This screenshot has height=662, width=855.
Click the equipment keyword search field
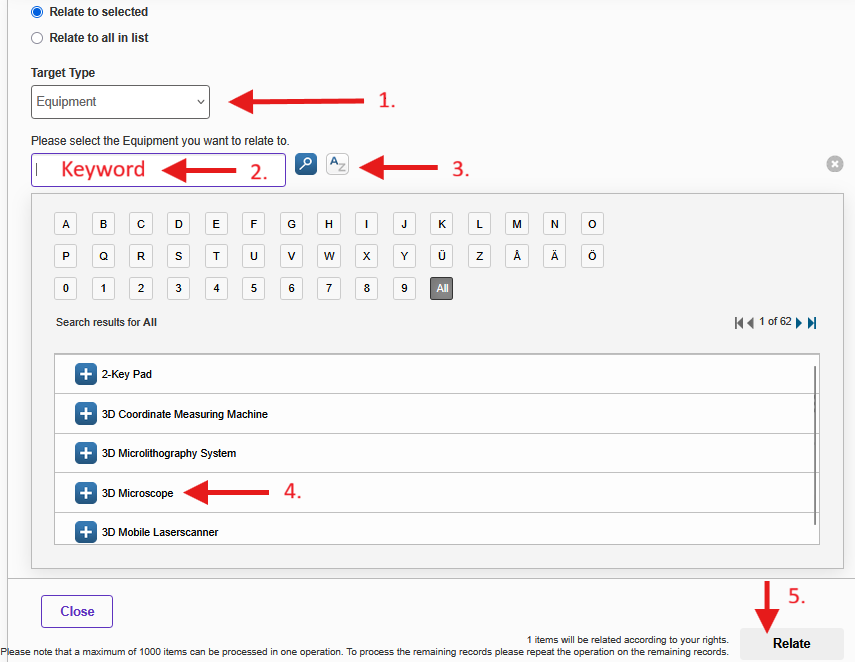[158, 170]
